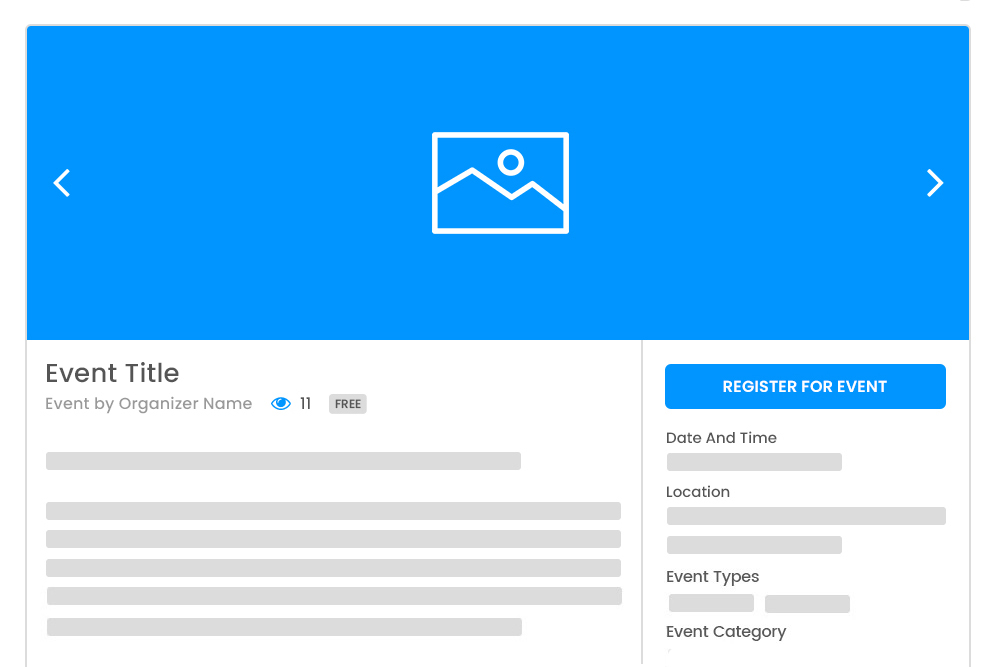The image size is (1000, 667).
Task: Click the previous slide left chevron
Action: click(x=62, y=183)
